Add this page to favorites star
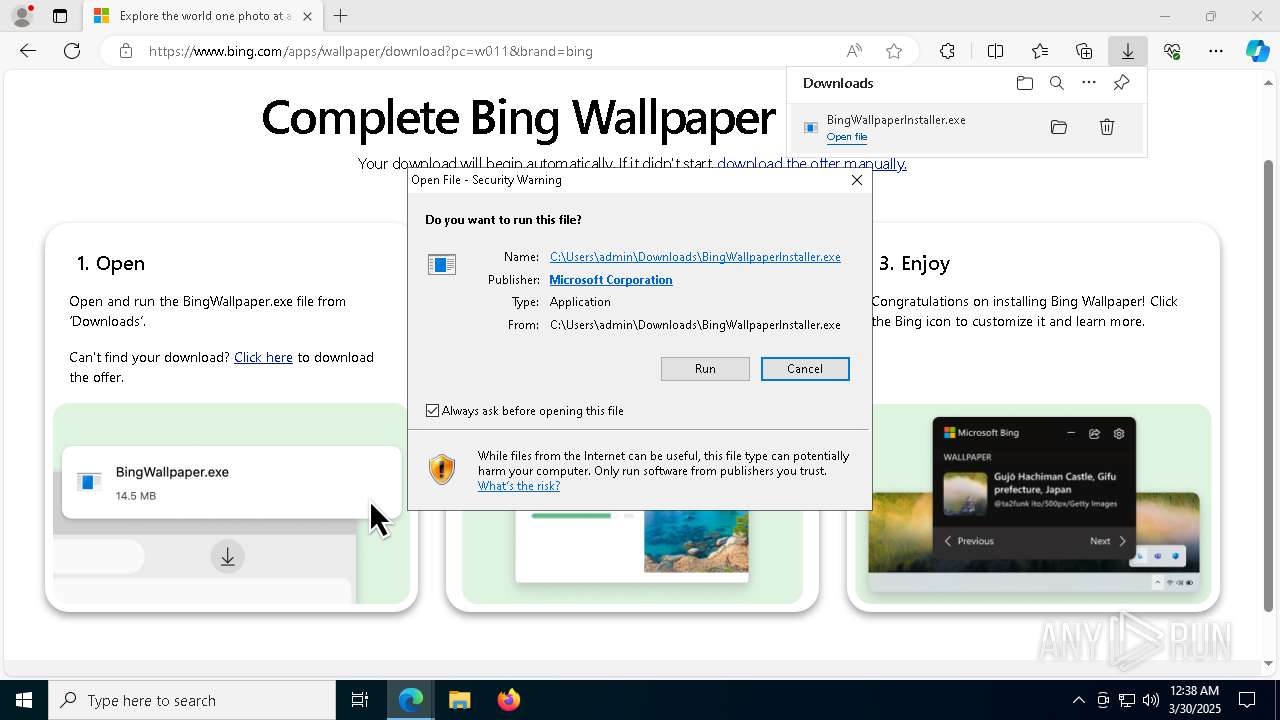 coord(894,51)
